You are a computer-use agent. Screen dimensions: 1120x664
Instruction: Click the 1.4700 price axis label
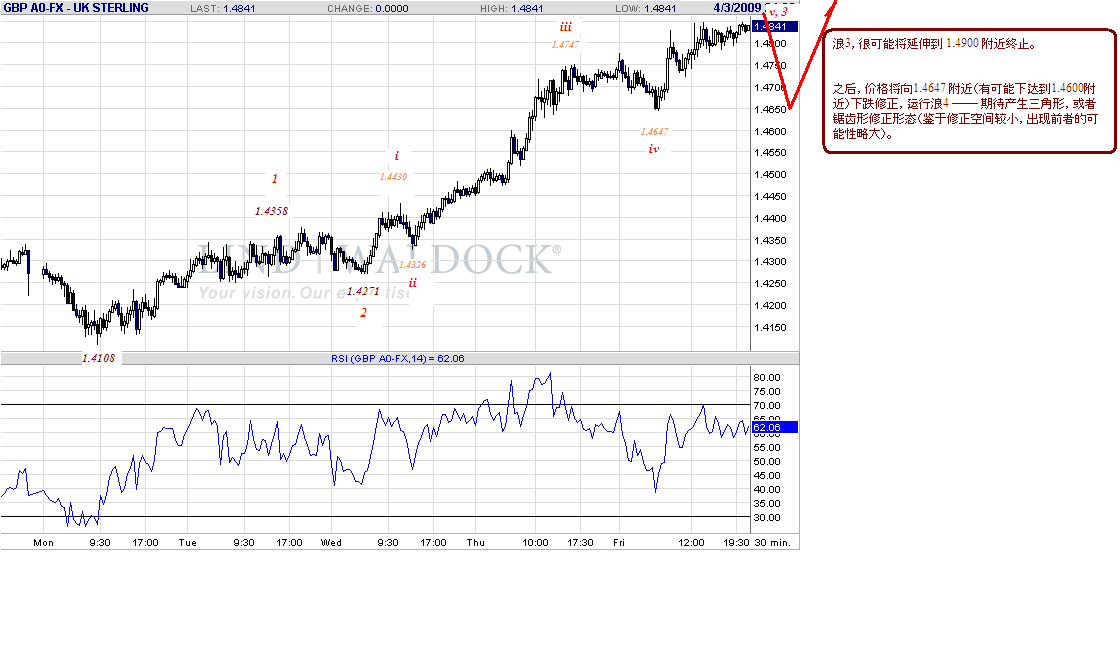tap(770, 88)
